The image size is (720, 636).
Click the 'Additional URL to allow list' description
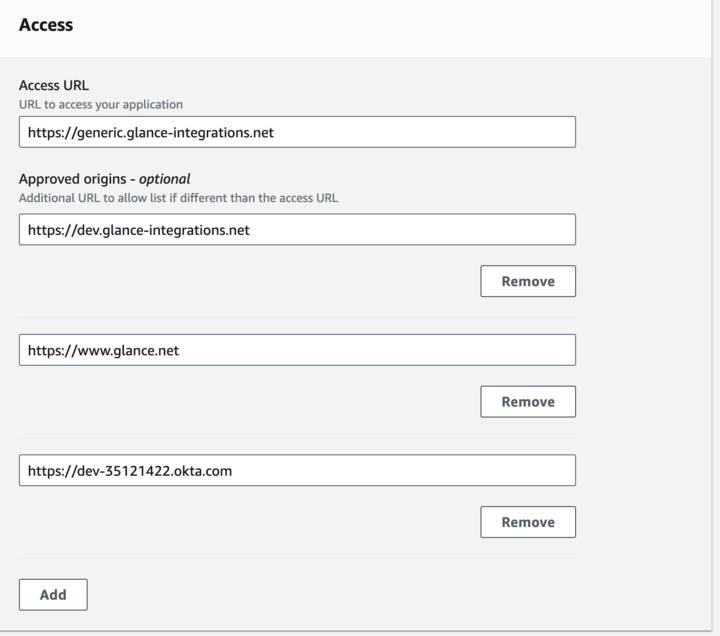coord(178,198)
